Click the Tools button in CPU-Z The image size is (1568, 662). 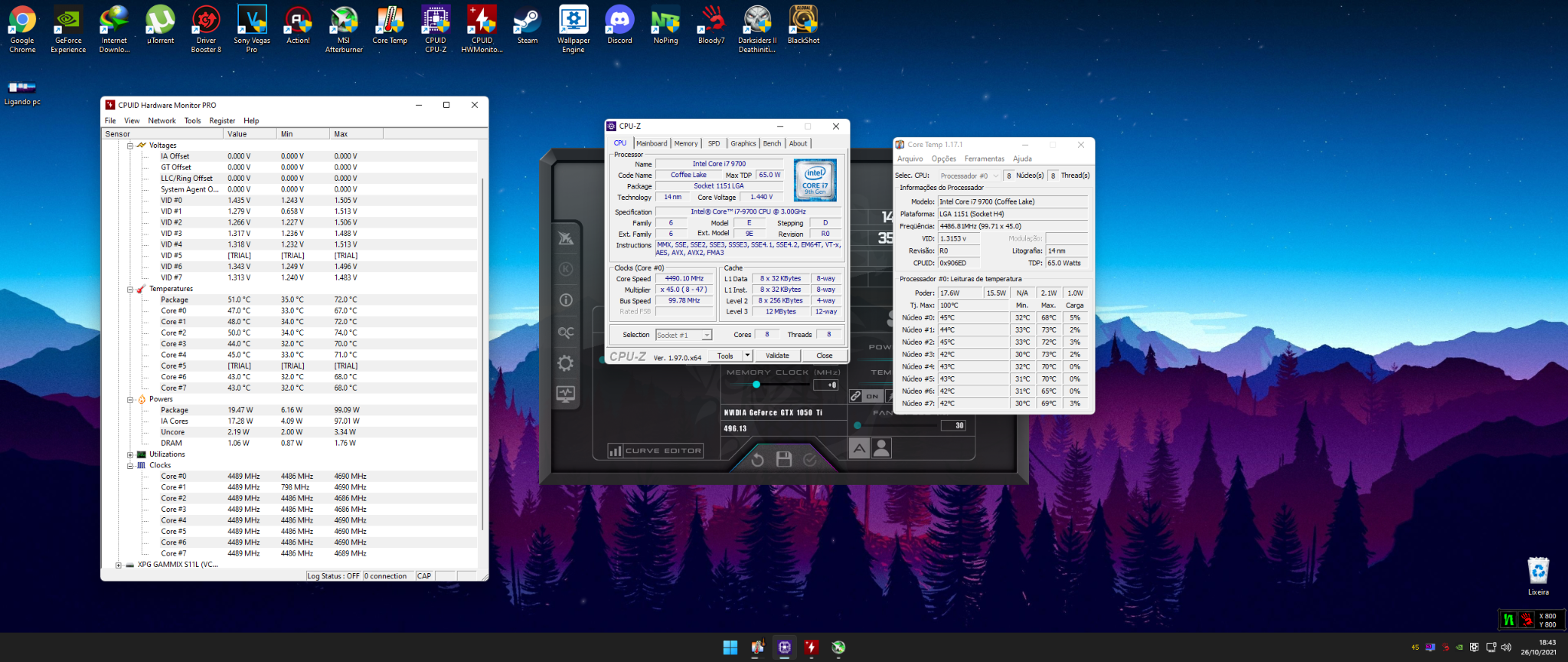(x=725, y=356)
